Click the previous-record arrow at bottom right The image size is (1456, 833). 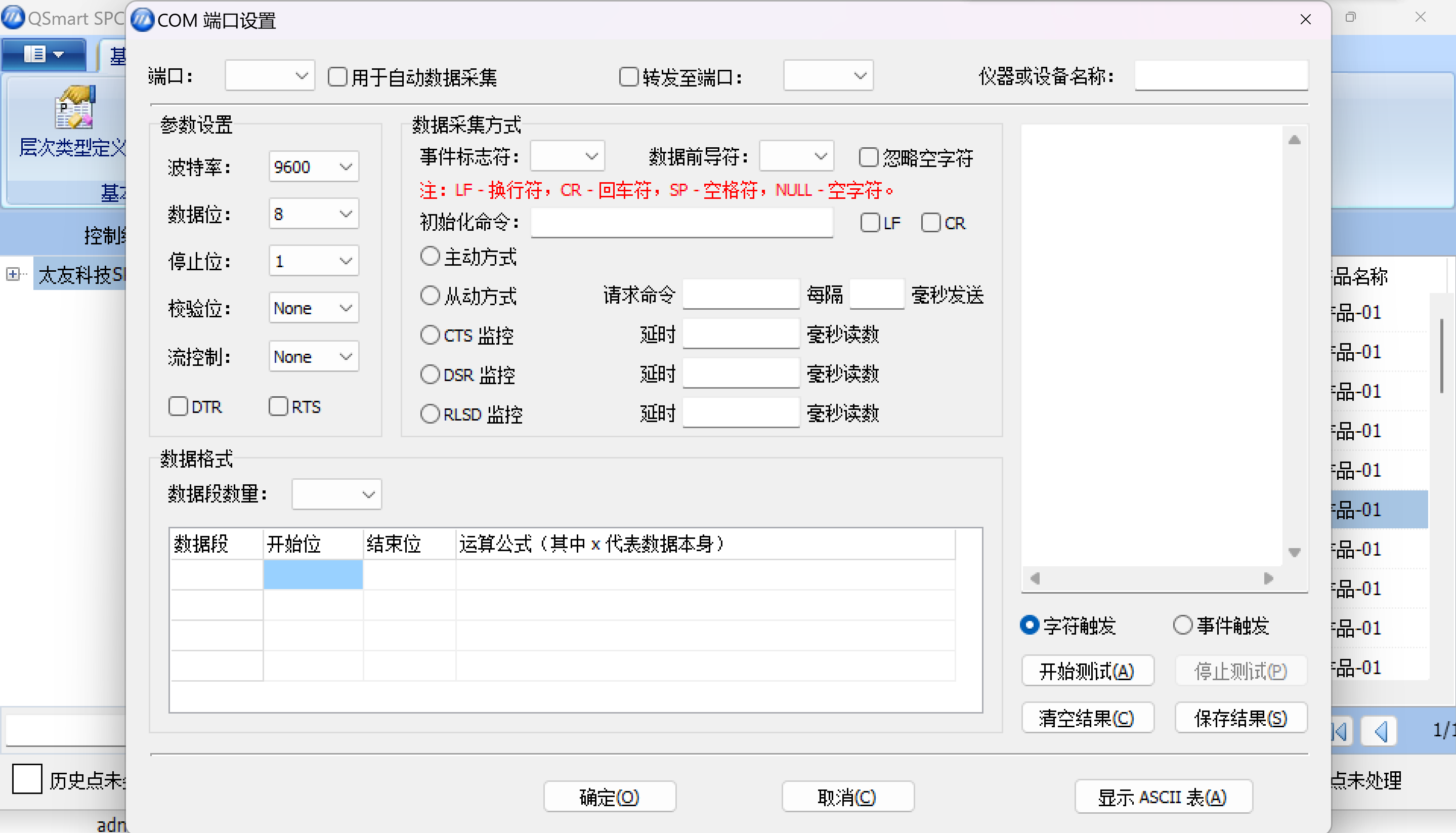pos(1380,731)
